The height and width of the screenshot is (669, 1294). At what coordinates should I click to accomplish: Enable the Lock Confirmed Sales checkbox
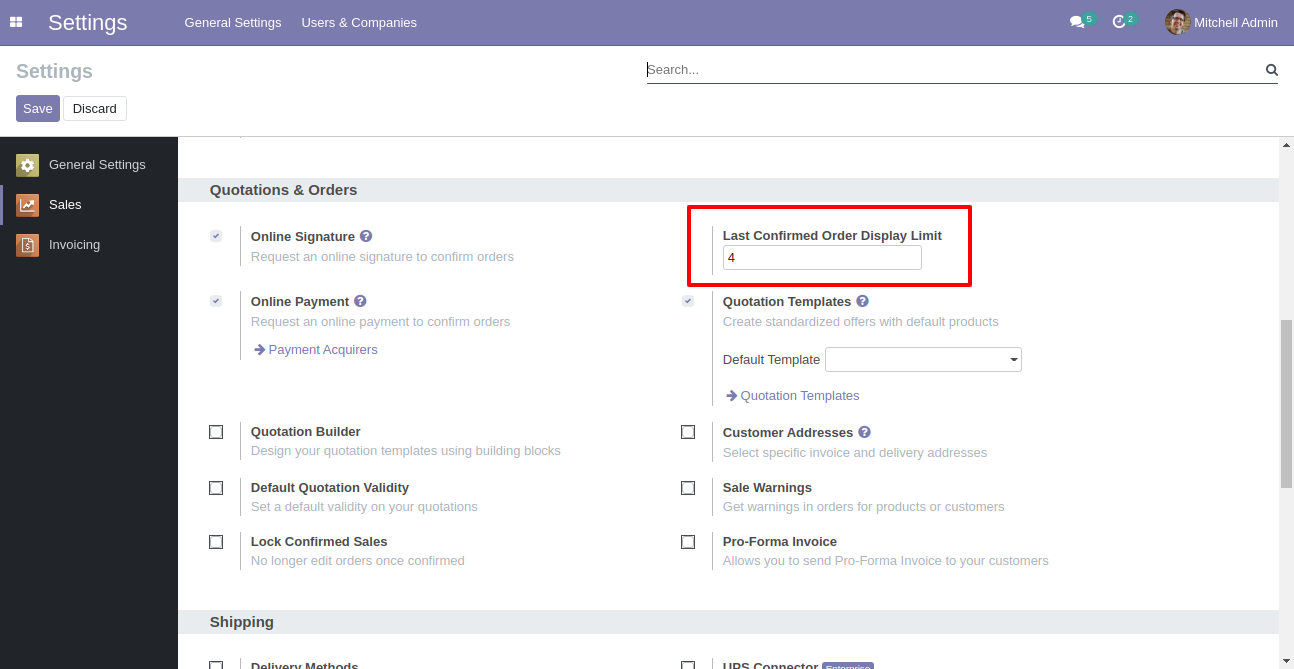[x=216, y=542]
